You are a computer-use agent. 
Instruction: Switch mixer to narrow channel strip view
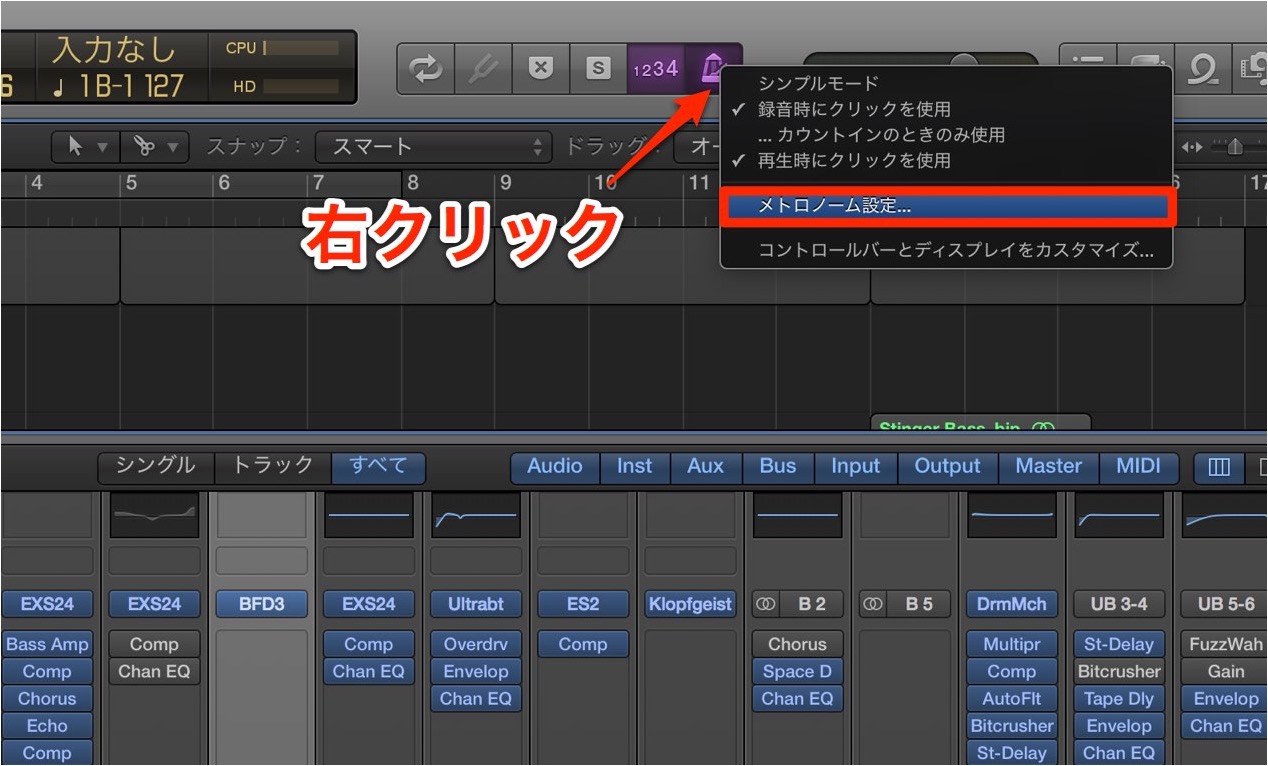tap(1219, 467)
